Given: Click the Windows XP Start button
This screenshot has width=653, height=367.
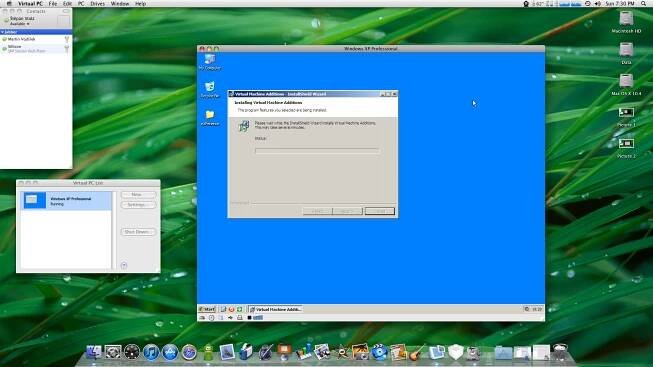Looking at the screenshot, I should coord(207,309).
